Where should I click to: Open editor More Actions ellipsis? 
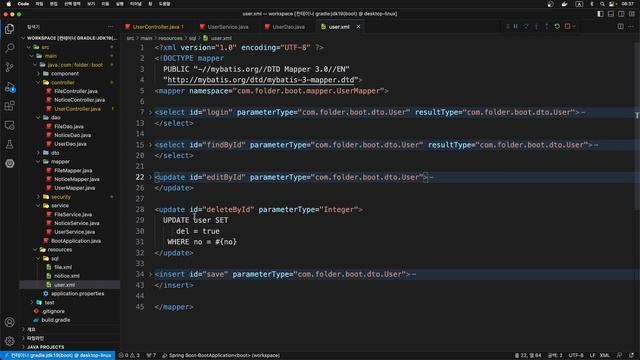point(631,27)
